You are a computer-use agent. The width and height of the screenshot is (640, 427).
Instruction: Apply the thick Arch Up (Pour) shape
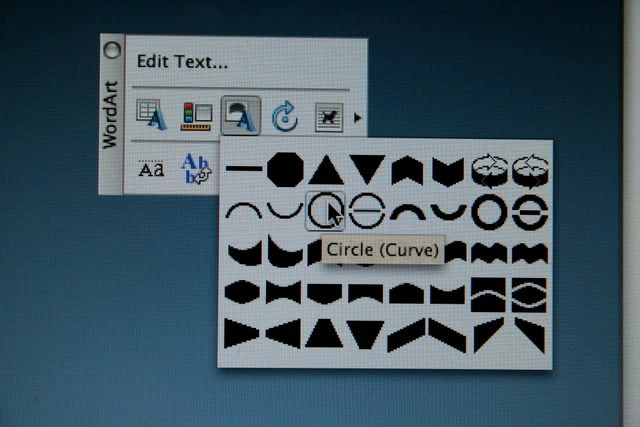pyautogui.click(x=408, y=212)
